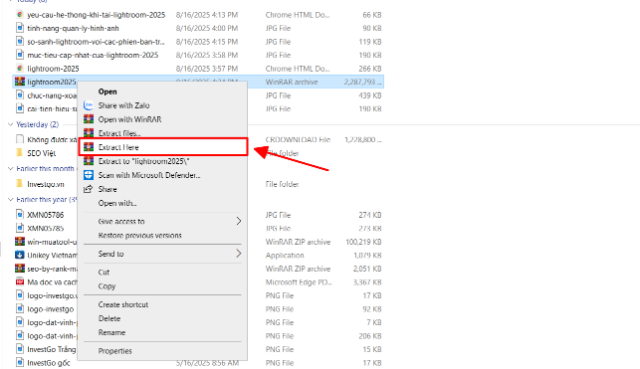
Task: Click the Unikey Vietnam application icon
Action: coord(20,255)
